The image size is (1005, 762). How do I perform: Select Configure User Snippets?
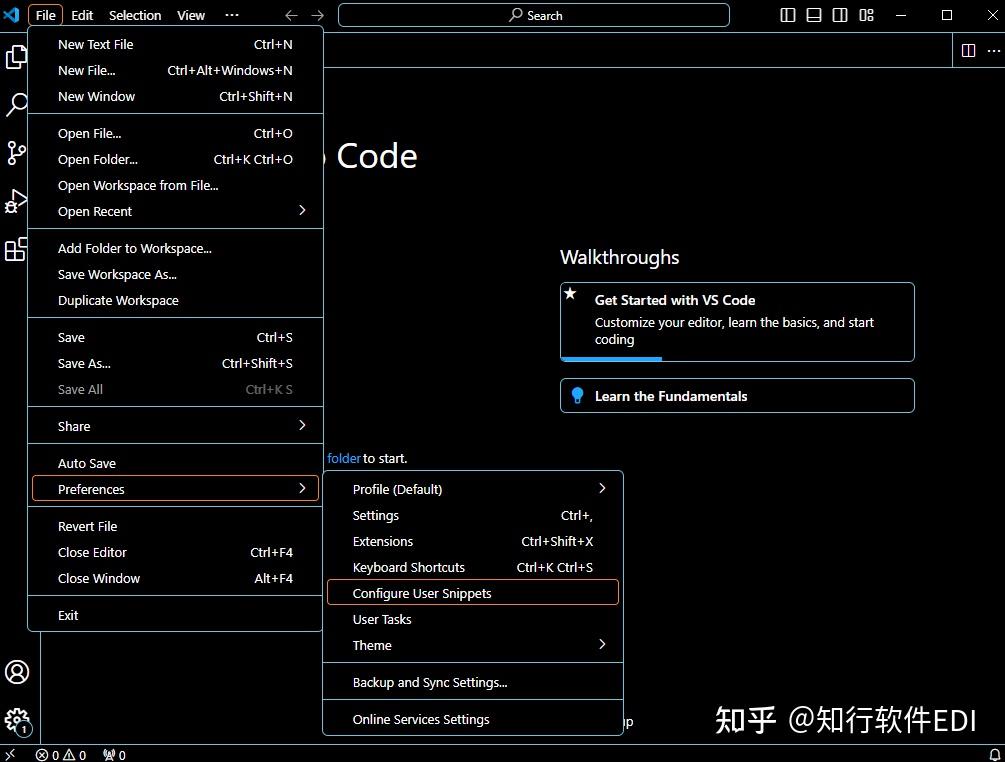[473, 593]
